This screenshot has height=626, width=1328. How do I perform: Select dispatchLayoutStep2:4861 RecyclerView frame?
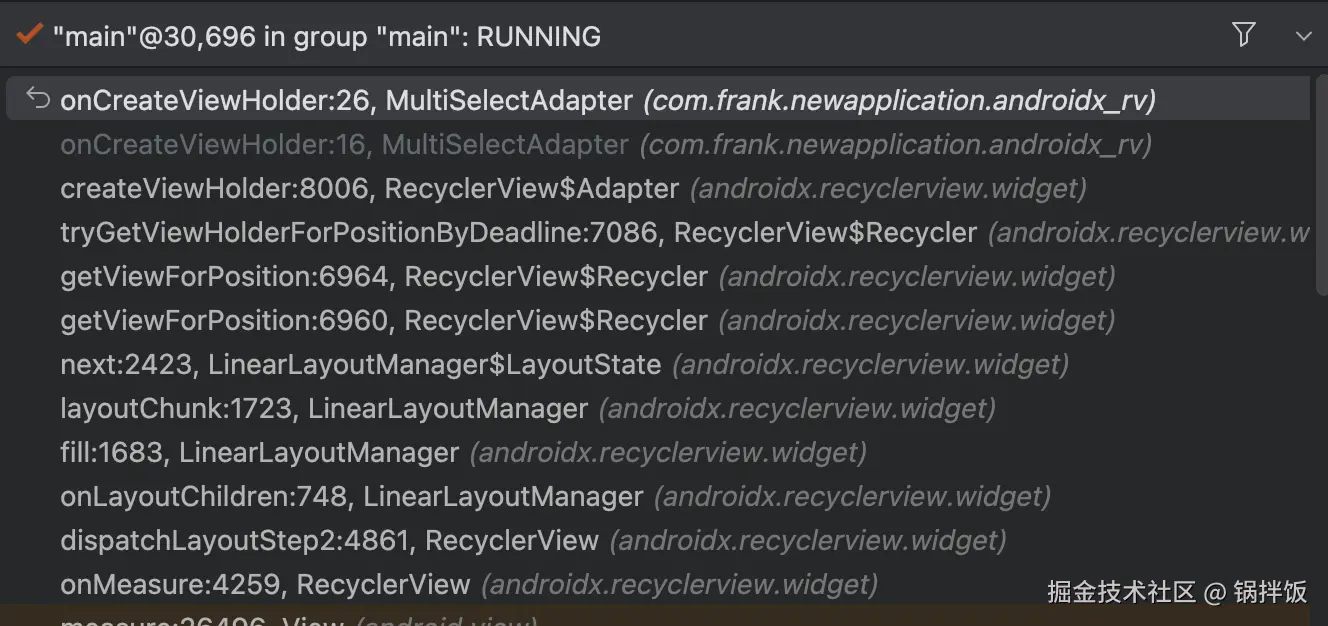coord(329,541)
